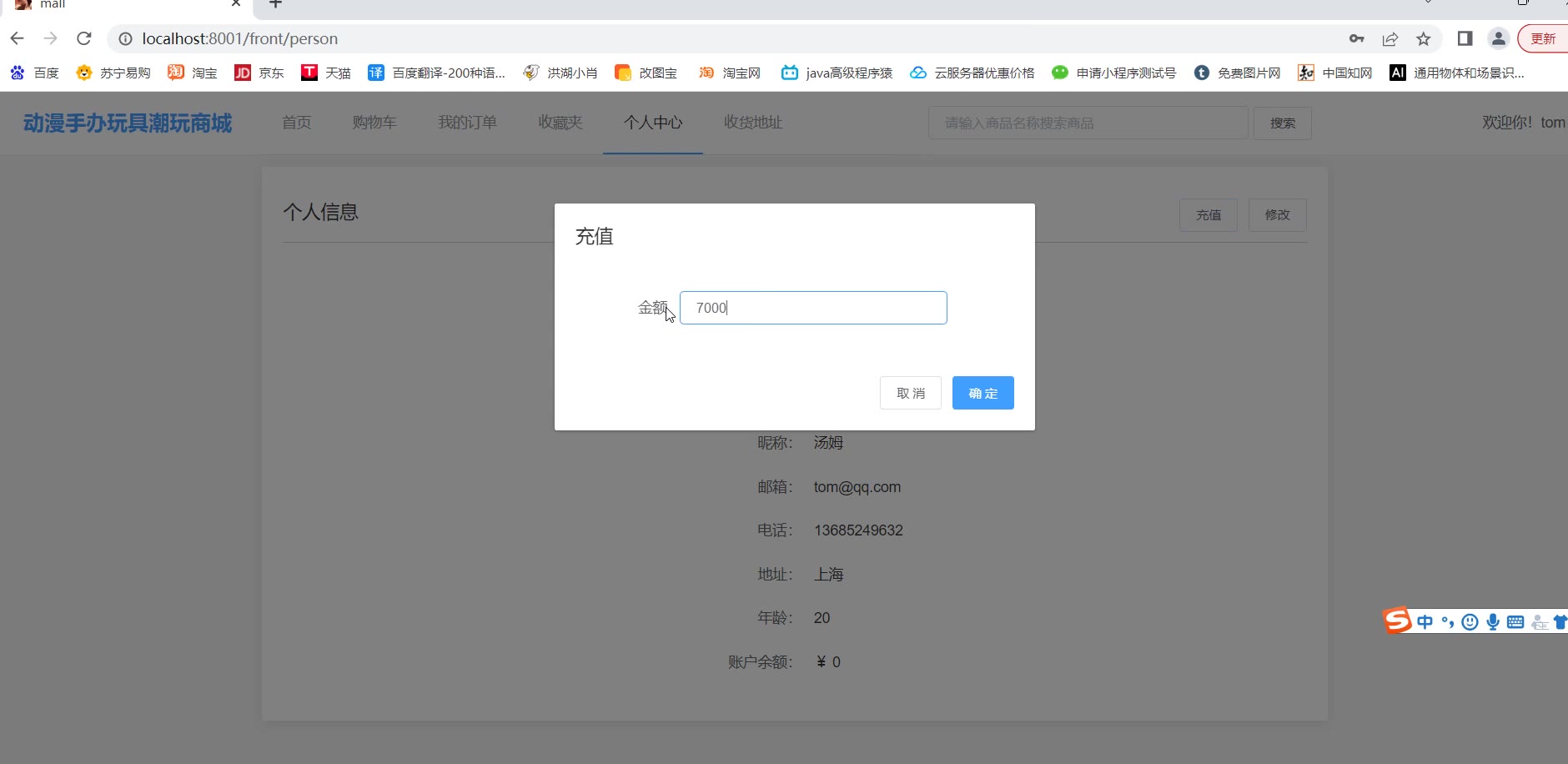
Task: Open the saved passwords key icon
Action: [x=1357, y=38]
